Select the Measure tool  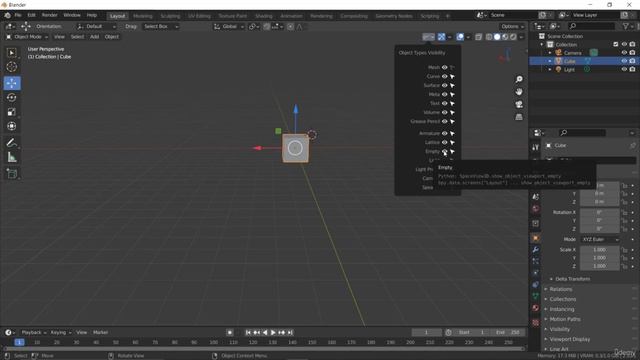pyautogui.click(x=11, y=157)
